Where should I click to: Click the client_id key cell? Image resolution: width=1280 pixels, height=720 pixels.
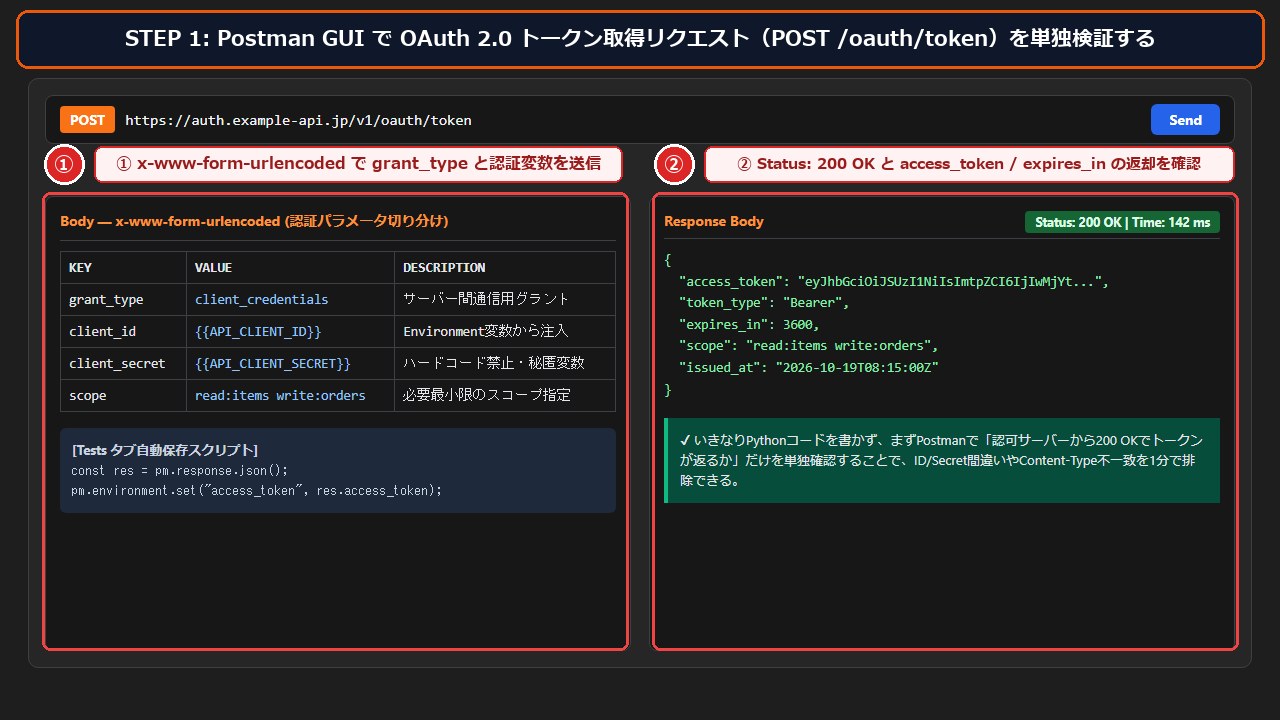point(123,331)
